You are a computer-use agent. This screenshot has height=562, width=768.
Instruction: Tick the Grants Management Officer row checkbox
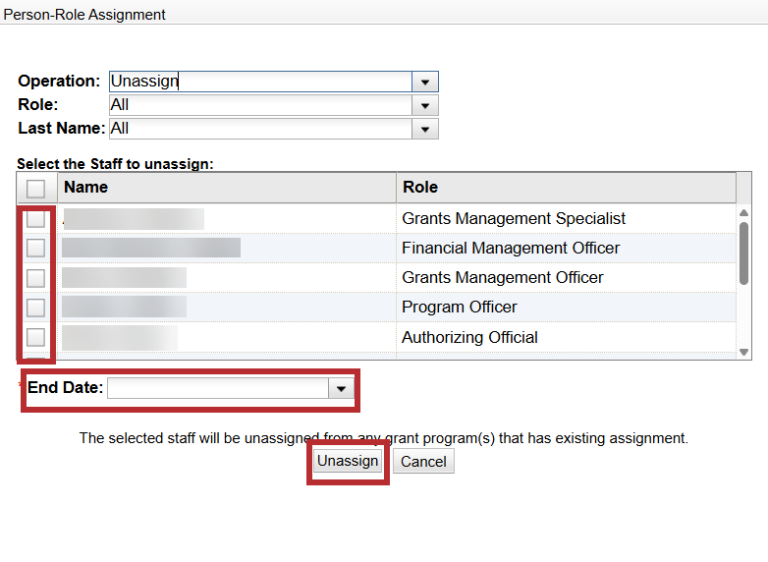(36, 278)
